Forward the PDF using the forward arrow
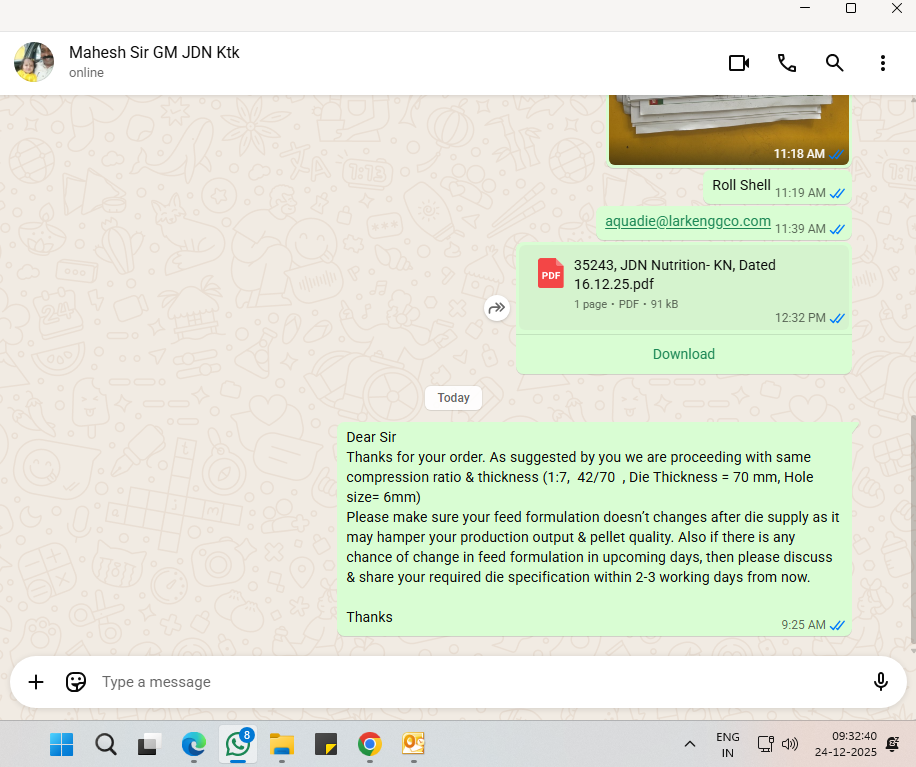 (x=497, y=308)
